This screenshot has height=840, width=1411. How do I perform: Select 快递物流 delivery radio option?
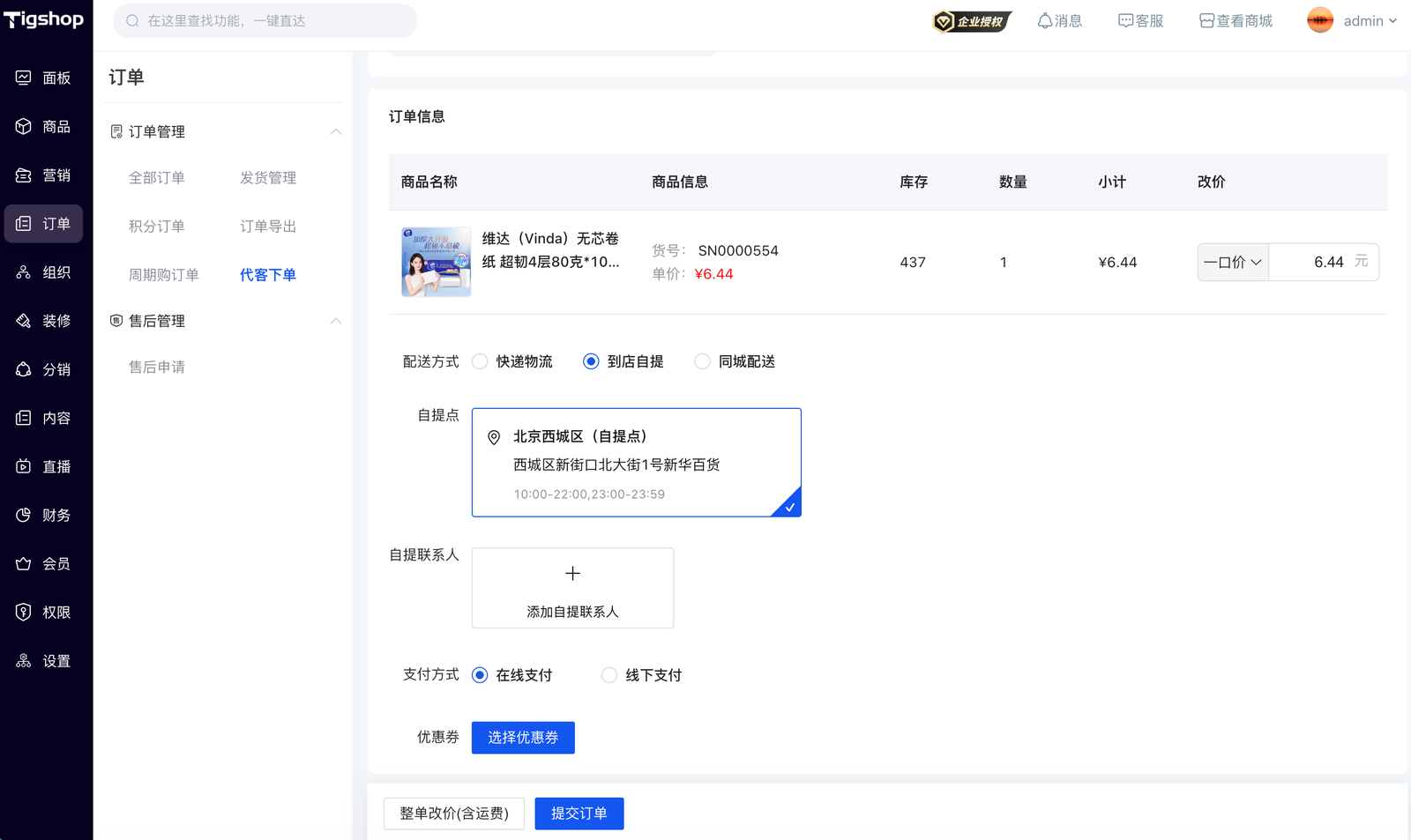tap(480, 361)
